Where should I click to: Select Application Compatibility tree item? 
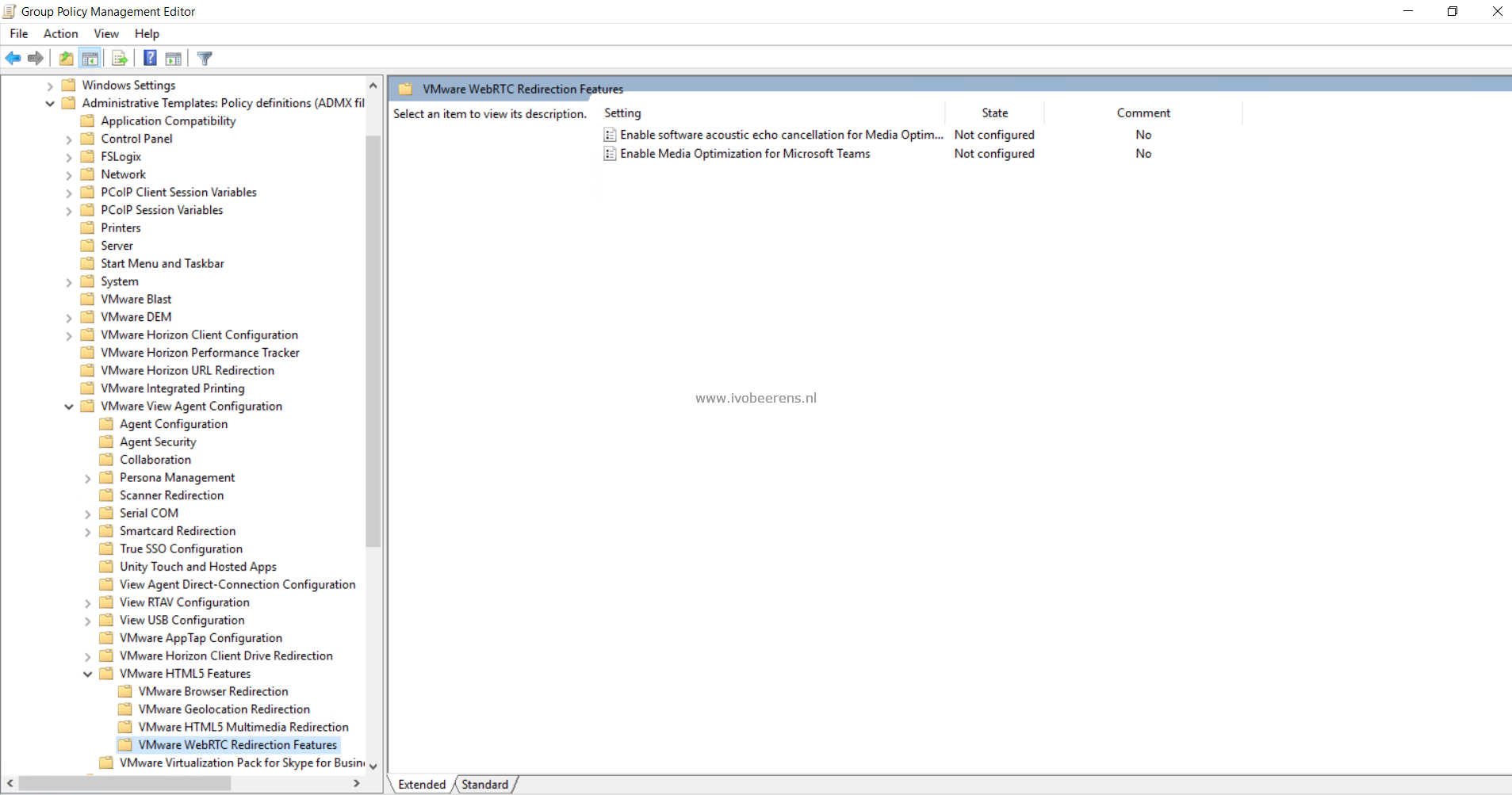tap(169, 120)
